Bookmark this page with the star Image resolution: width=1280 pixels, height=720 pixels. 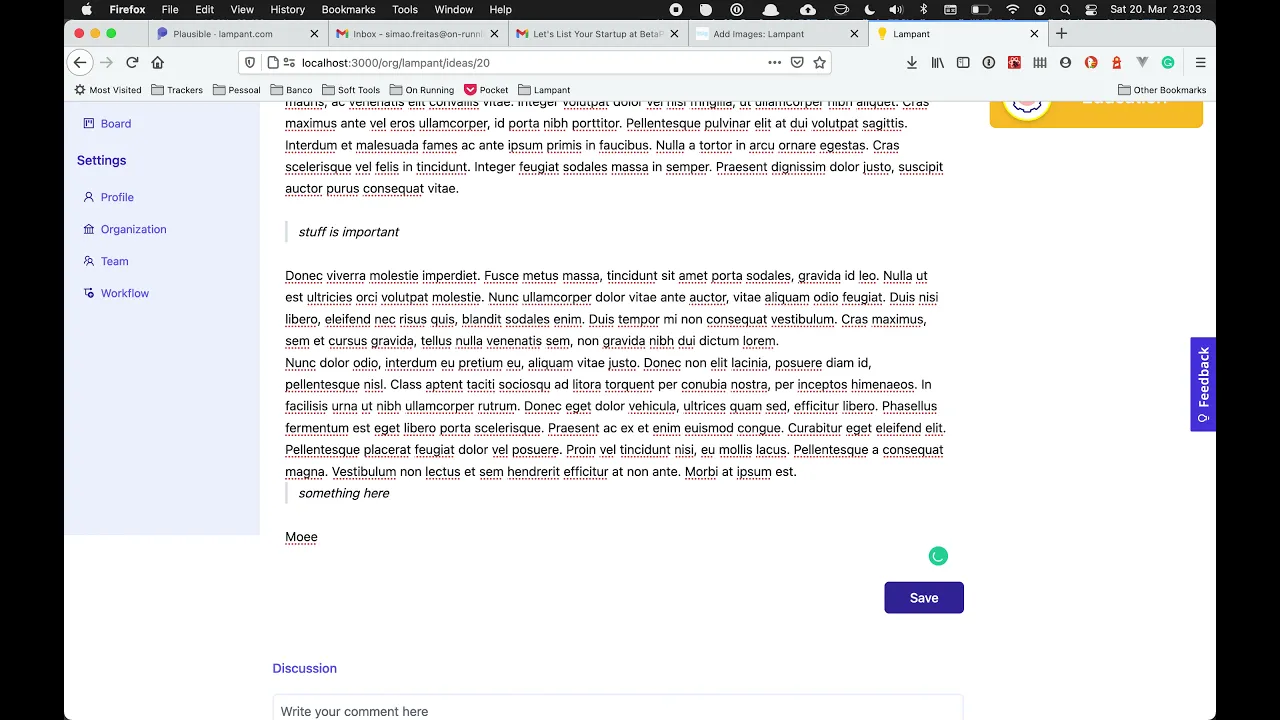tap(819, 62)
